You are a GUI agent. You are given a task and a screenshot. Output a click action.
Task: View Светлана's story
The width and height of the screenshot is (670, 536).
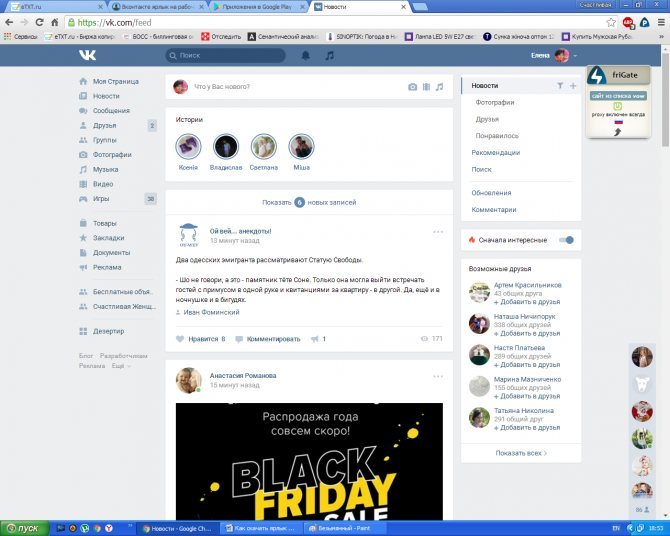(264, 147)
